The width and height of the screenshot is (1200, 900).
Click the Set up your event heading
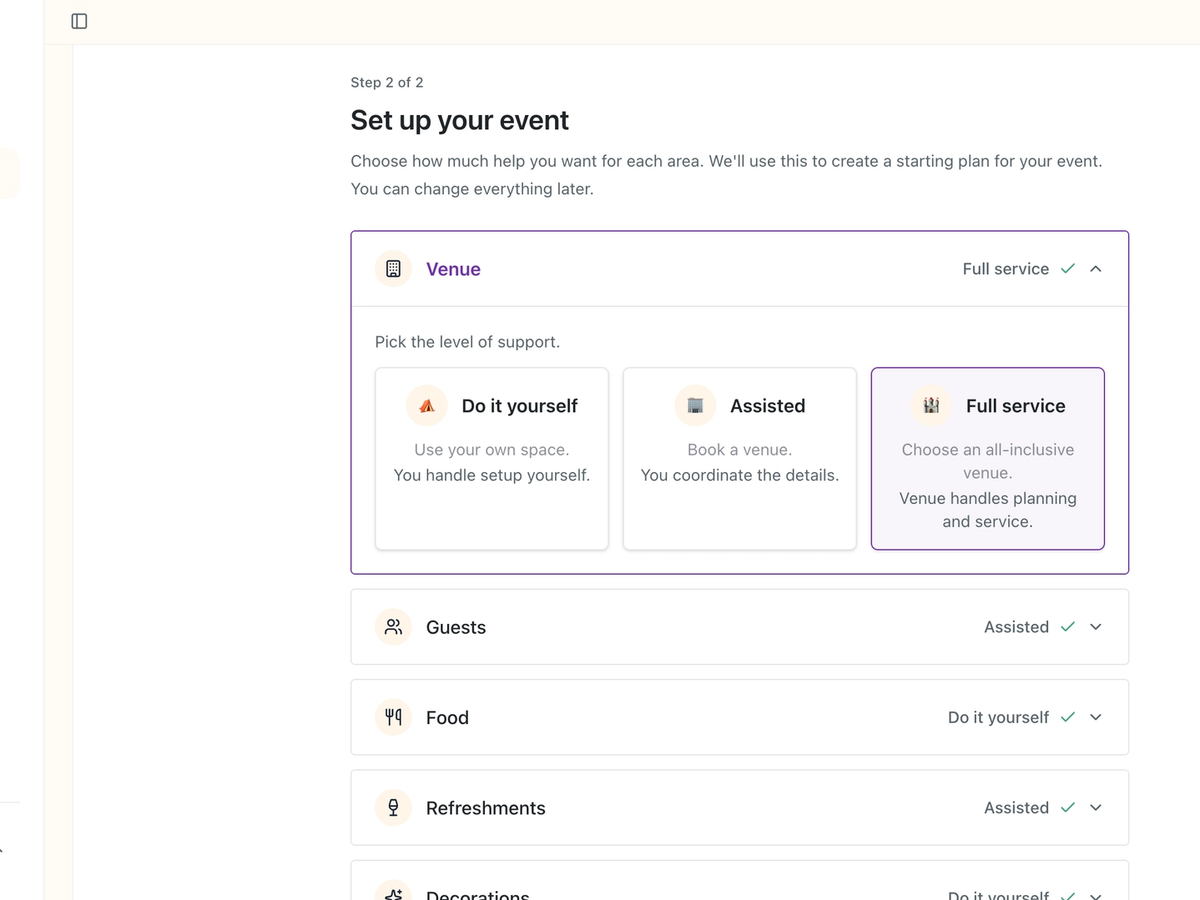tap(459, 120)
